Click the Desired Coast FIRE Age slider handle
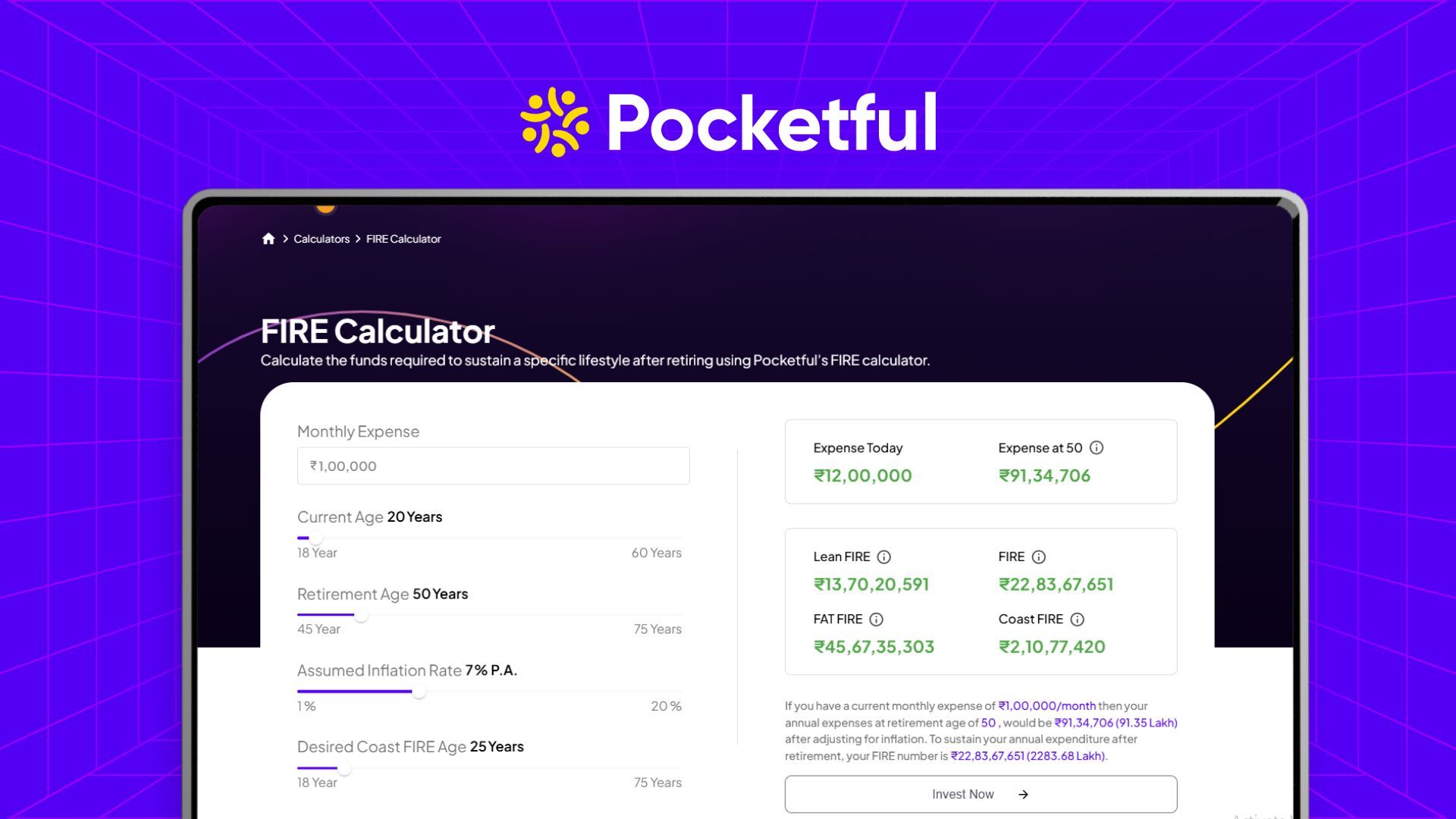1456x819 pixels. coord(346,770)
